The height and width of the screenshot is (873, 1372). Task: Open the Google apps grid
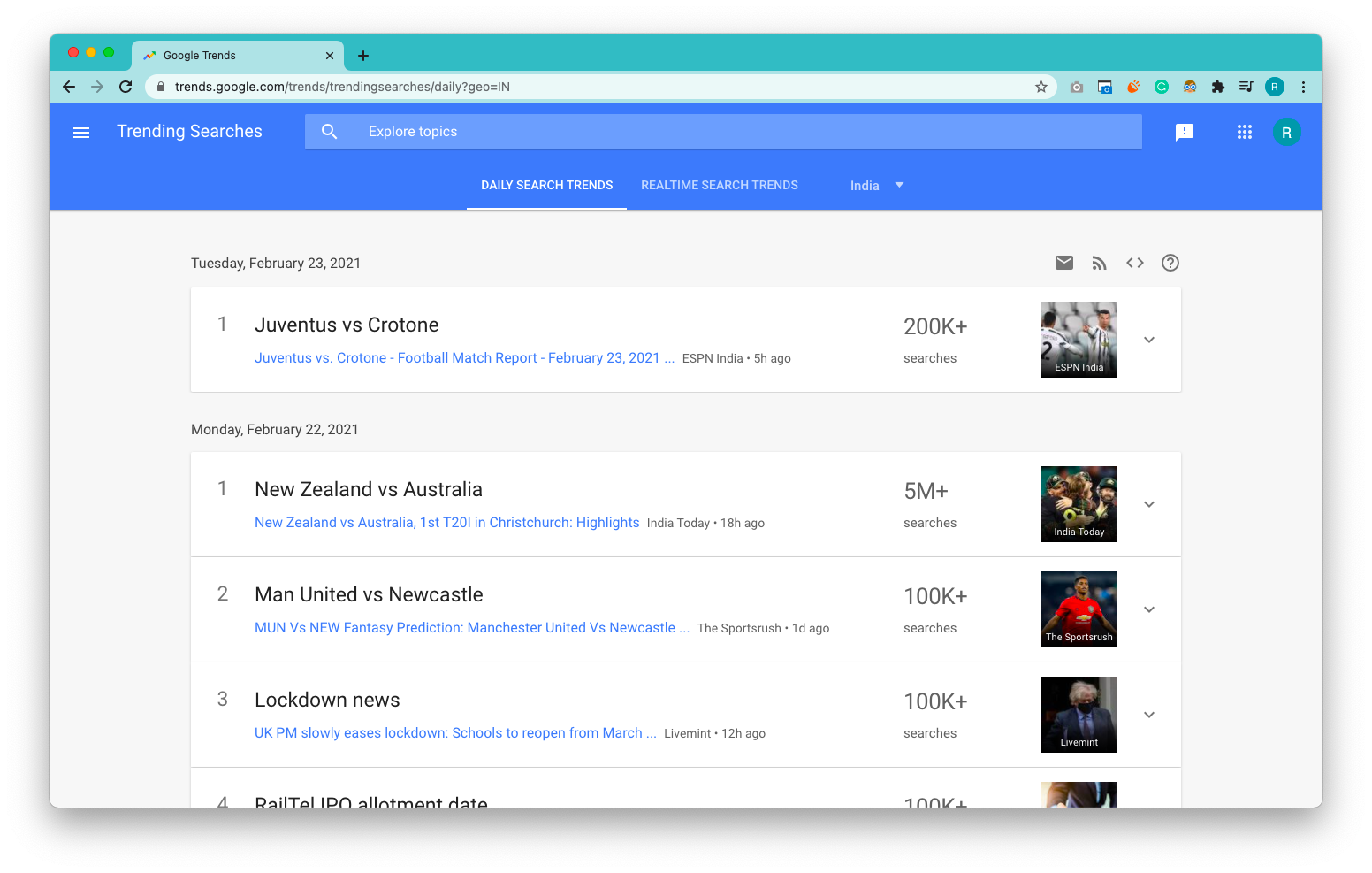(1245, 132)
